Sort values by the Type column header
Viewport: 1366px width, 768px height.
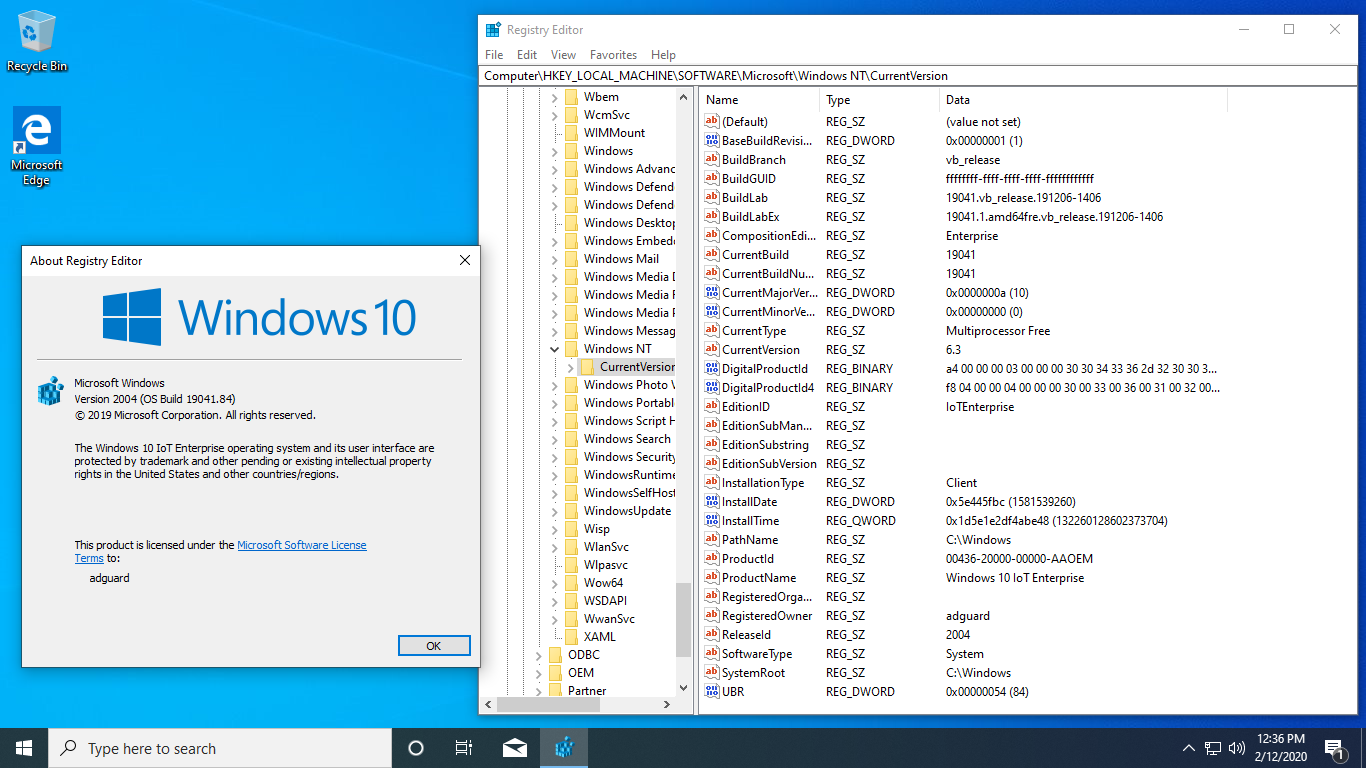(880, 100)
